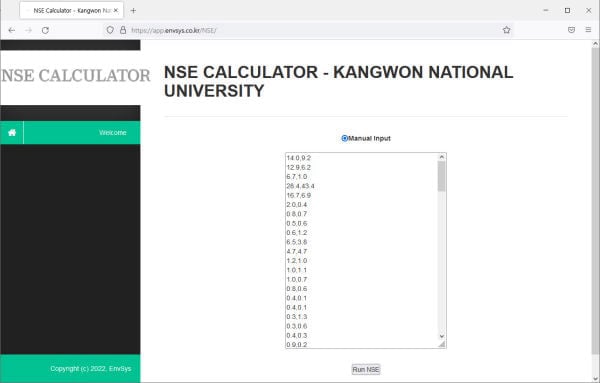Click the Copyright (c) 2022, EnvSys text
The width and height of the screenshot is (600, 383).
[91, 368]
